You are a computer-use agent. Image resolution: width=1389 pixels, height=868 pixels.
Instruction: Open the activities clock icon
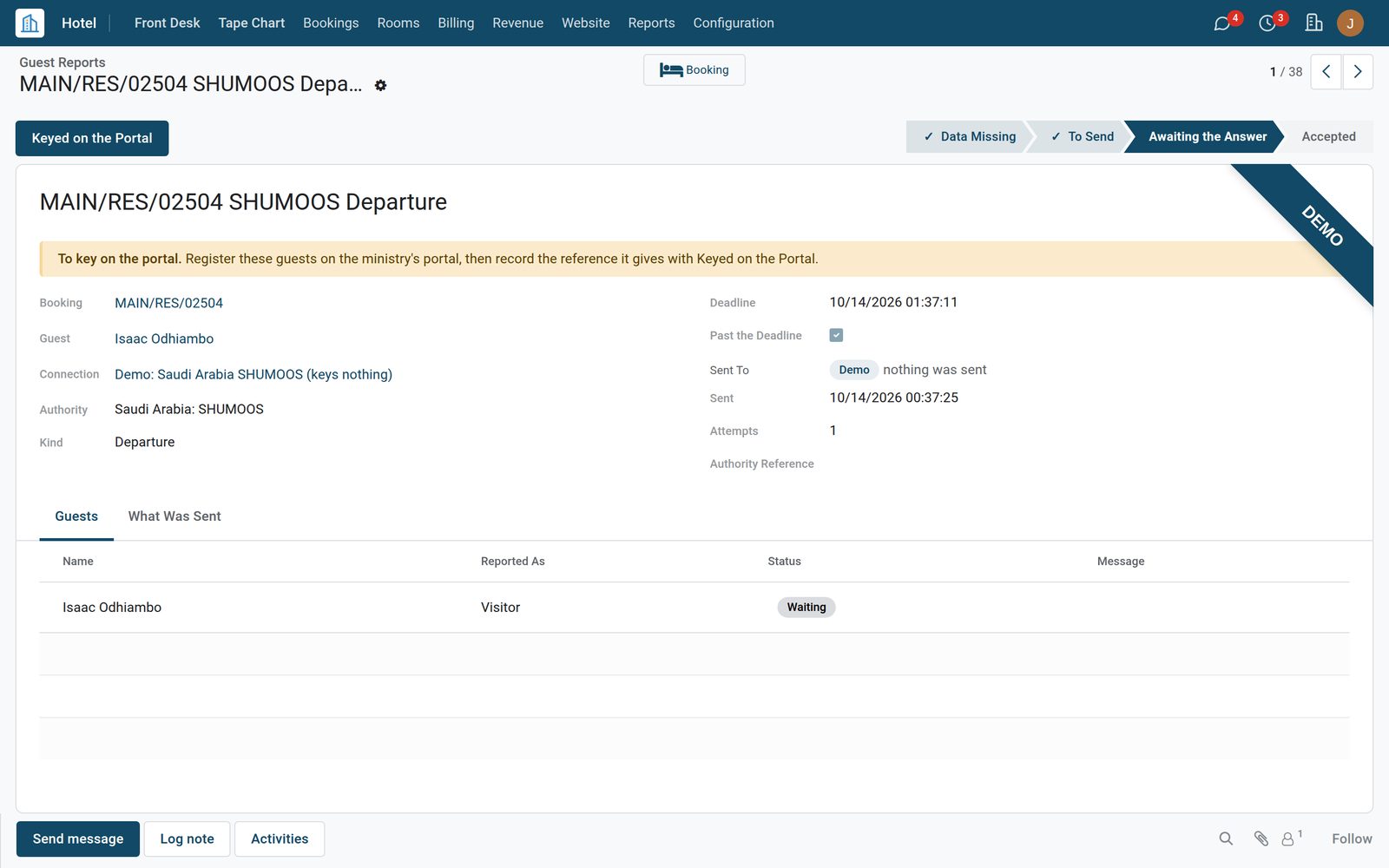[x=1267, y=23]
